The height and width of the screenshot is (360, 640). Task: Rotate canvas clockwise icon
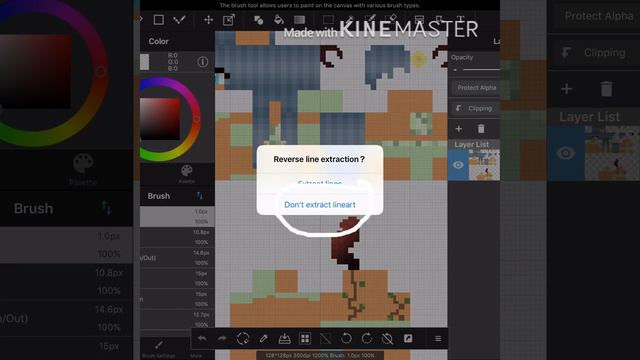(x=367, y=338)
